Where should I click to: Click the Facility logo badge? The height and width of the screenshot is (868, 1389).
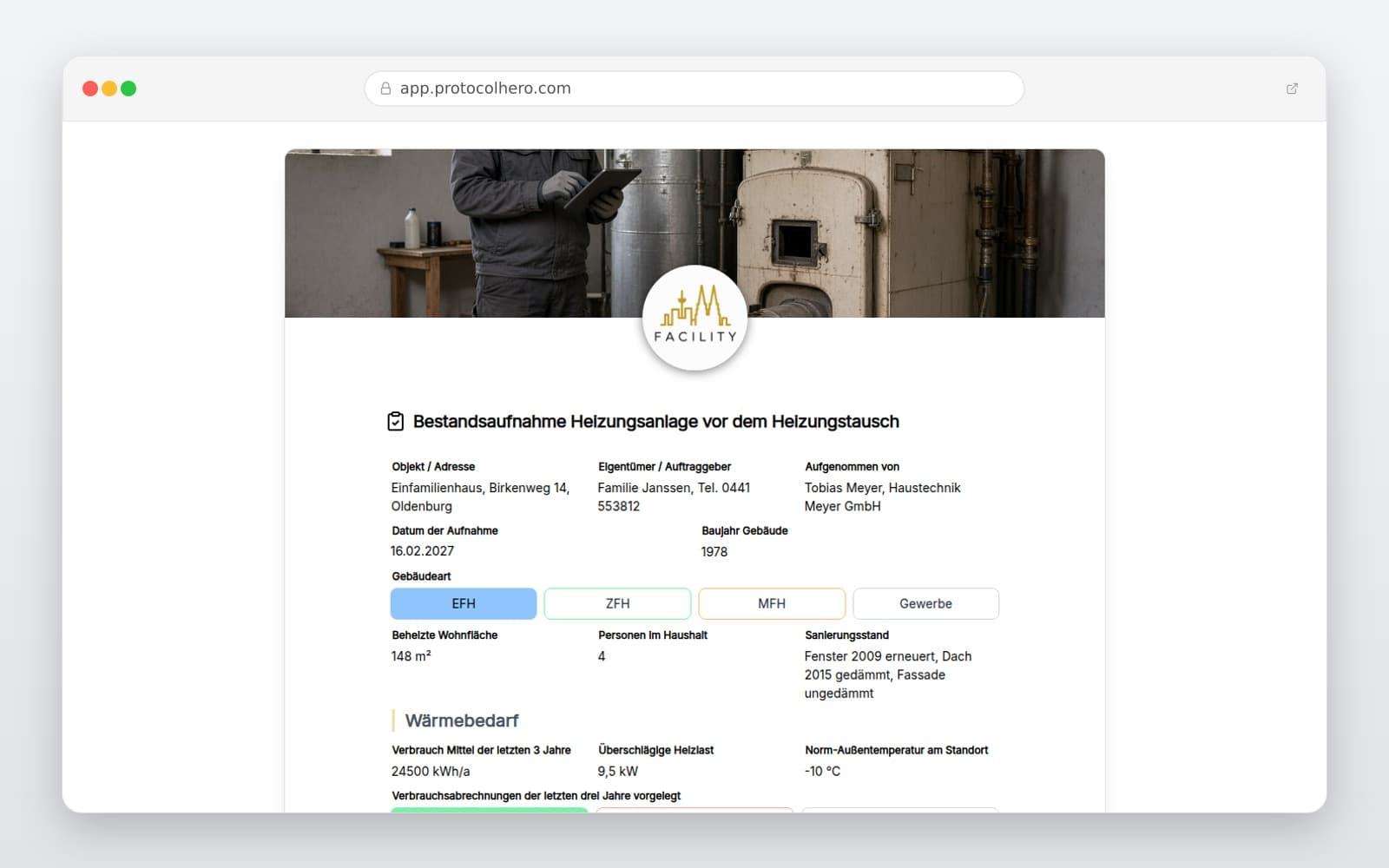[694, 318]
